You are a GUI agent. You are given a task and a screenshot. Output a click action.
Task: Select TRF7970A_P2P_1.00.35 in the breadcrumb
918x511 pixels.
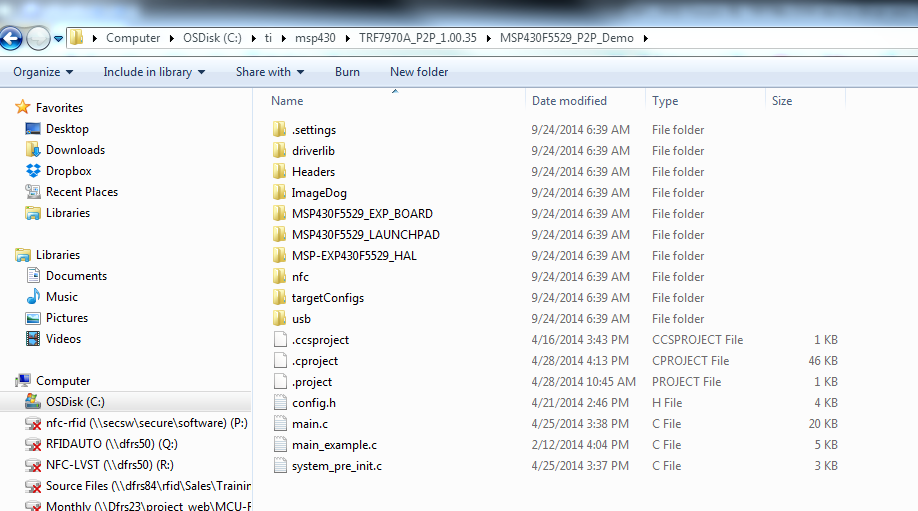pos(418,38)
